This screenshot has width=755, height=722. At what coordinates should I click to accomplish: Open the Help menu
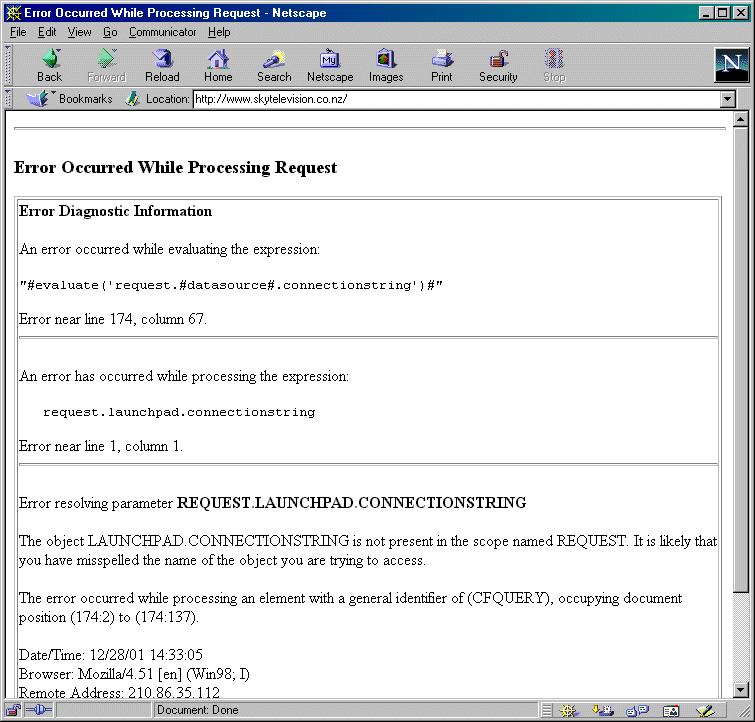tap(219, 32)
